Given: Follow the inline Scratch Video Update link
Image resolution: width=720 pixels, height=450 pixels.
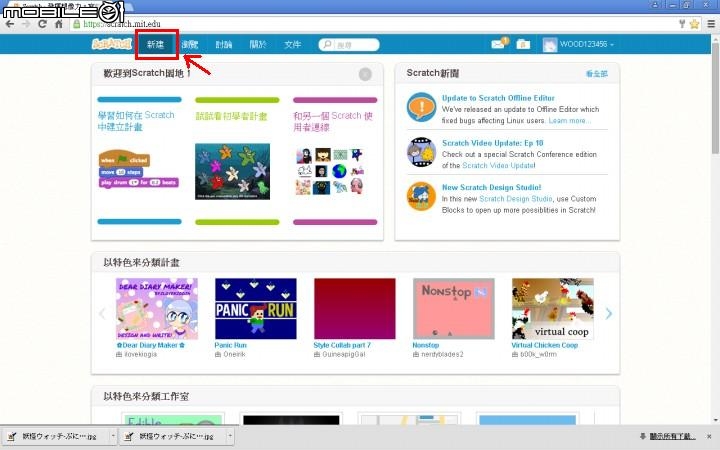Looking at the screenshot, I should coord(499,165).
